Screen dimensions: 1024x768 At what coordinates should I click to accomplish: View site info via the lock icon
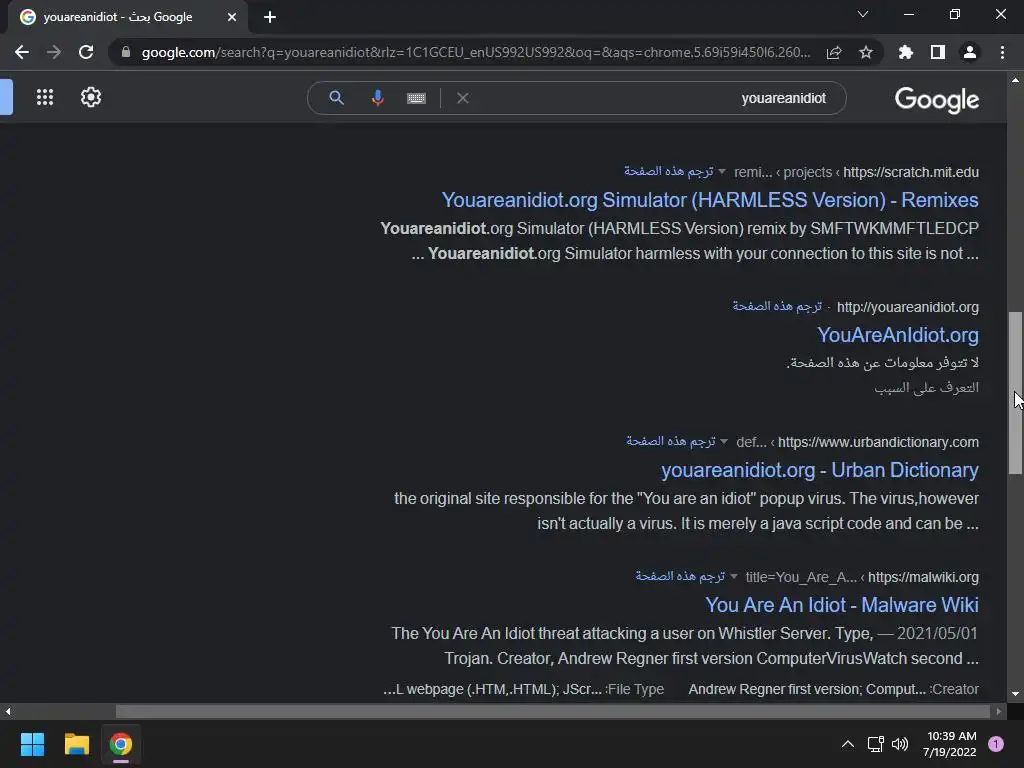126,52
